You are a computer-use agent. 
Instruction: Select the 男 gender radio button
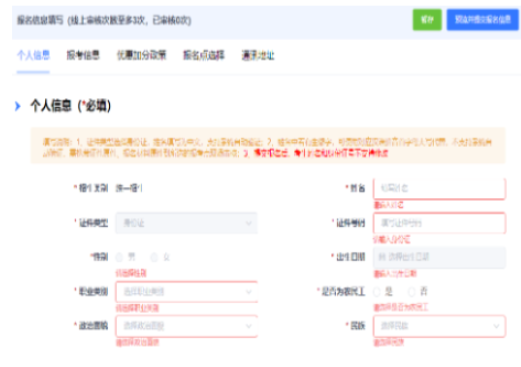pos(119,257)
